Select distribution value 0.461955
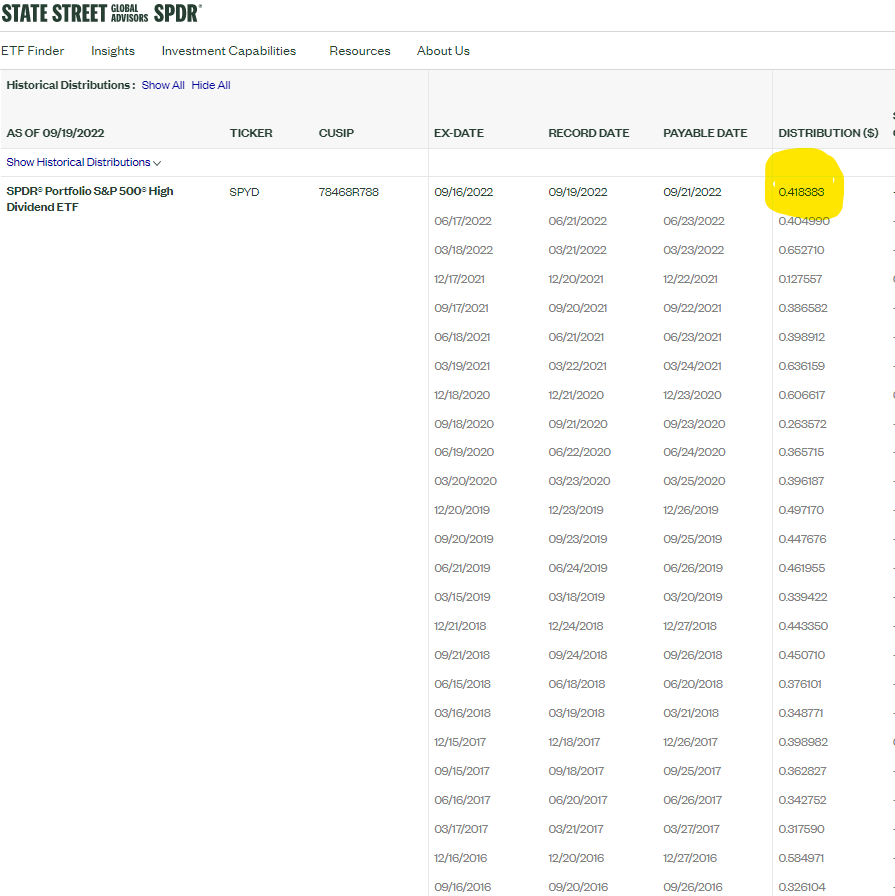895x896 pixels. tap(801, 569)
